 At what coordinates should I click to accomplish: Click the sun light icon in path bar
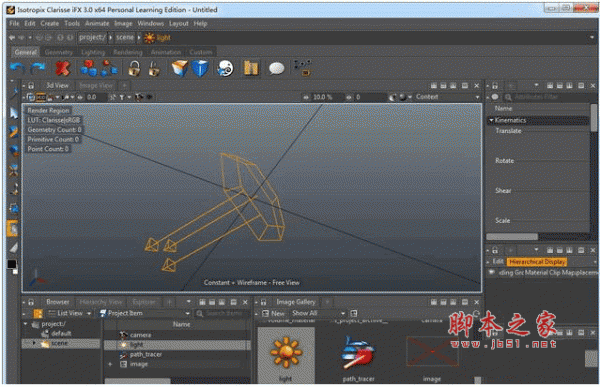click(x=149, y=38)
